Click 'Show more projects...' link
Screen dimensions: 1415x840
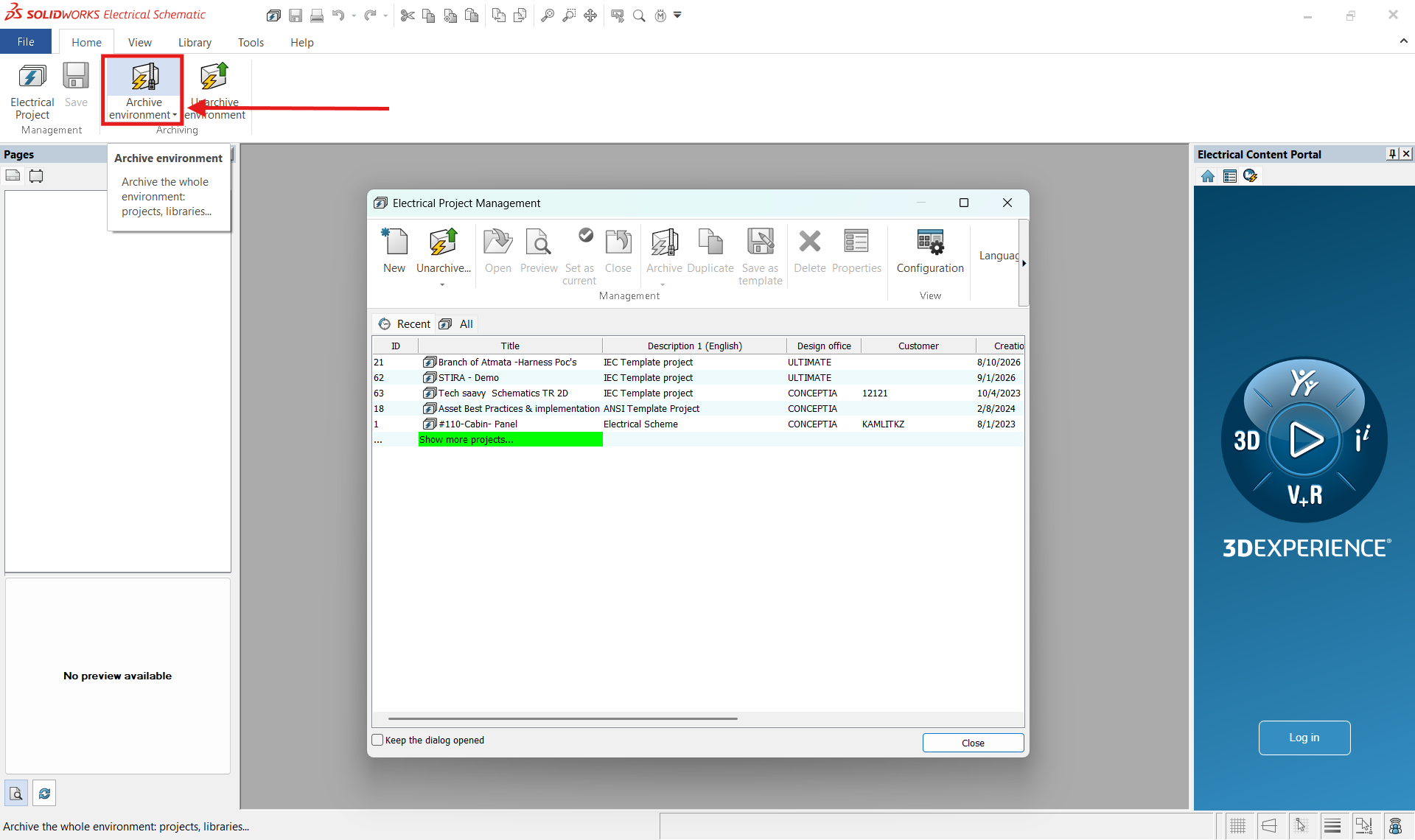[x=467, y=440]
